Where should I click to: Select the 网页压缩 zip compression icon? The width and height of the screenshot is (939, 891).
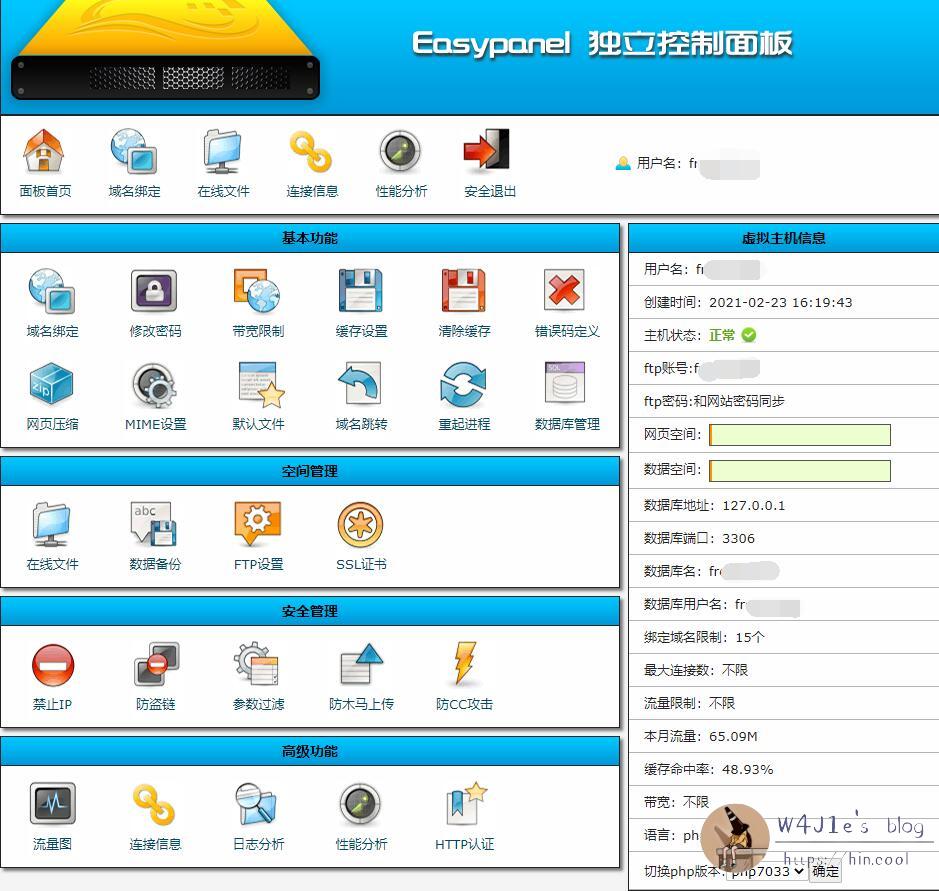click(51, 385)
